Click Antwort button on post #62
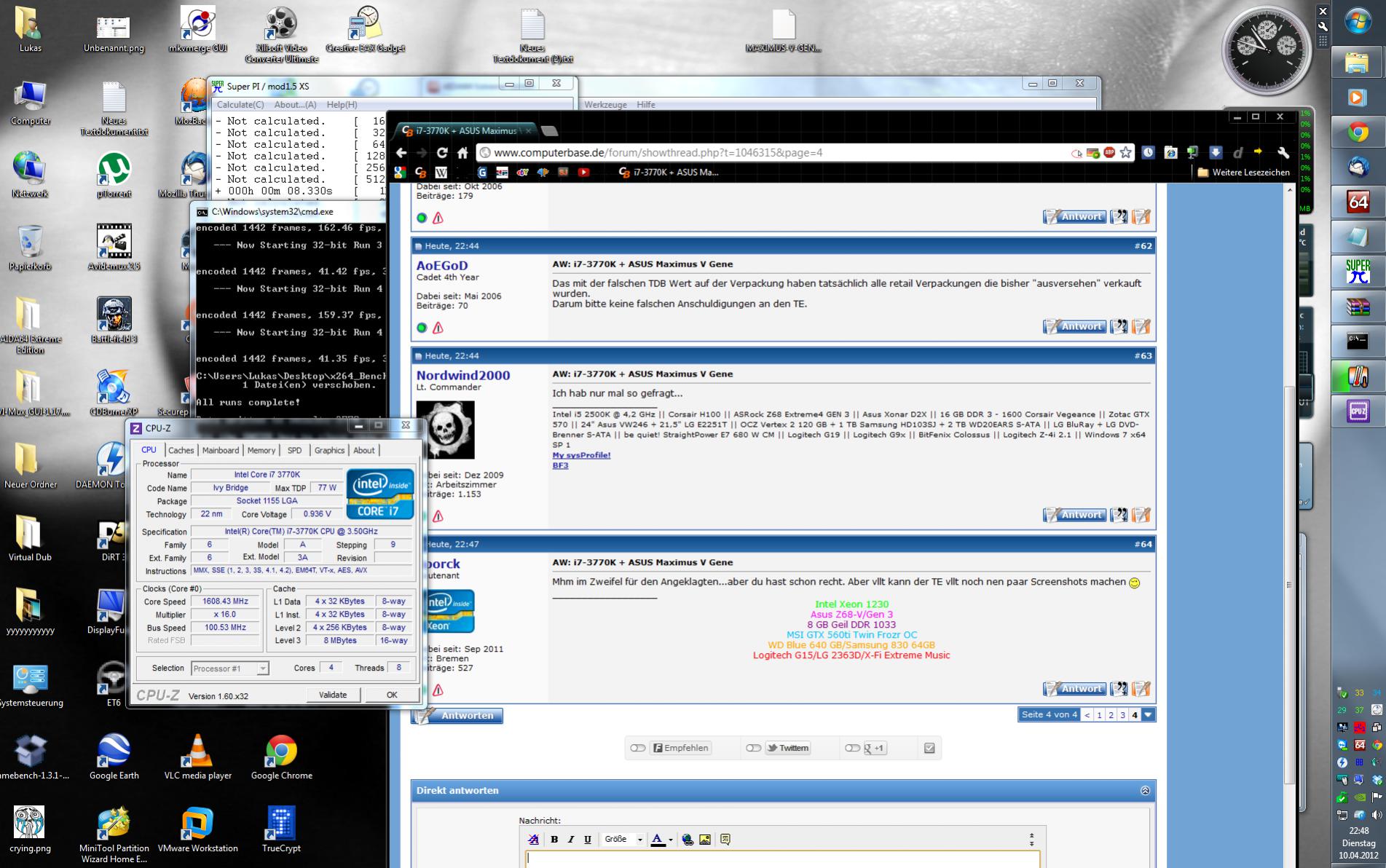The width and height of the screenshot is (1386, 868). (1074, 327)
